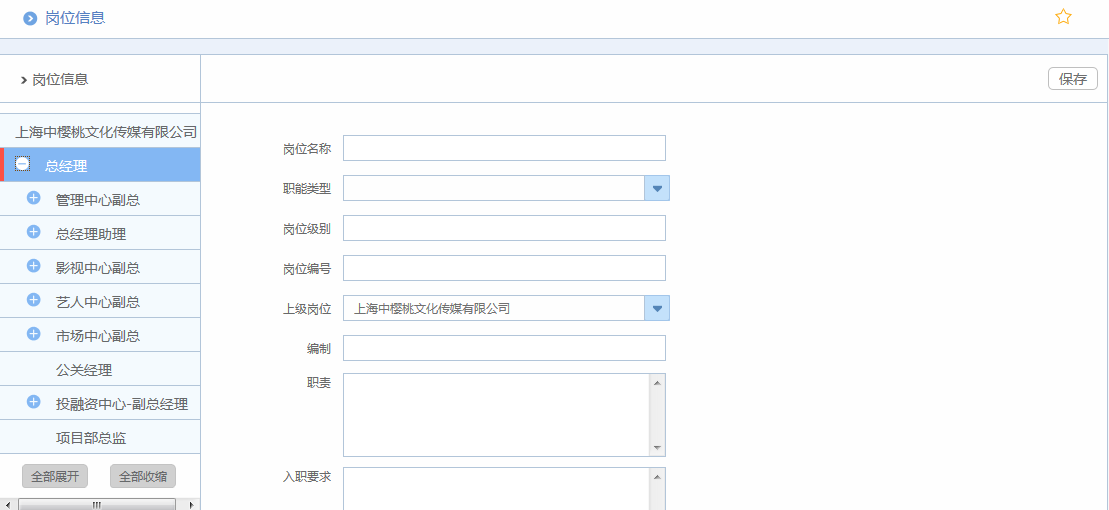Viewport: 1109px width, 510px height.
Task: Select 艺人中心副总 in the tree
Action: point(98,302)
